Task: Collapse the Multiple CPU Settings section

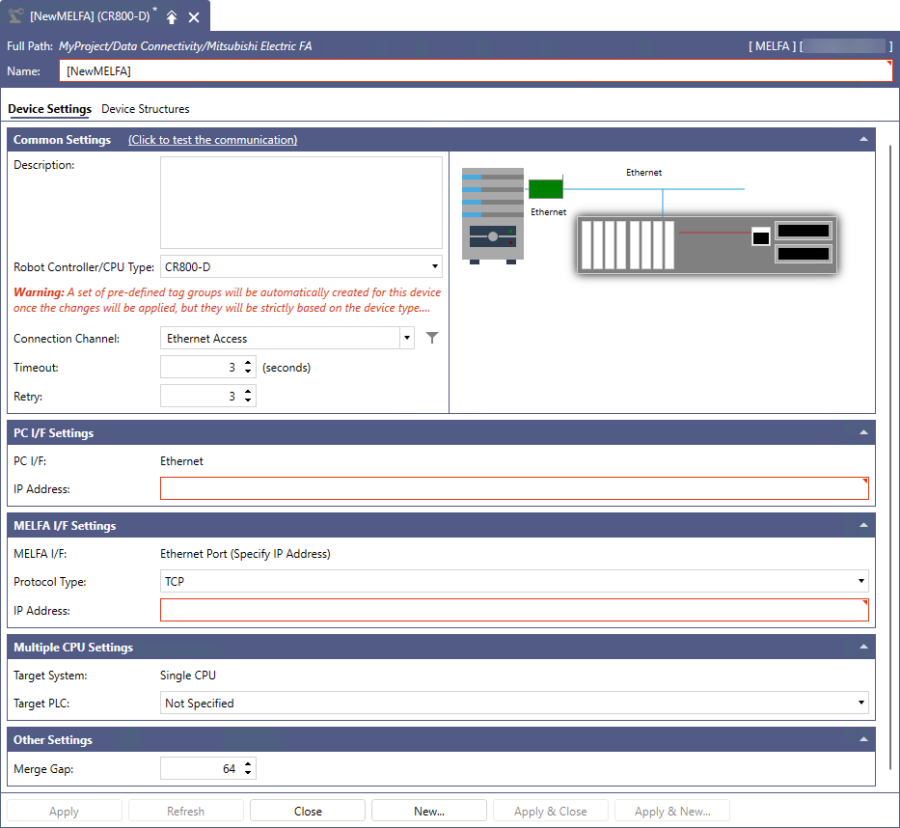Action: coord(863,648)
